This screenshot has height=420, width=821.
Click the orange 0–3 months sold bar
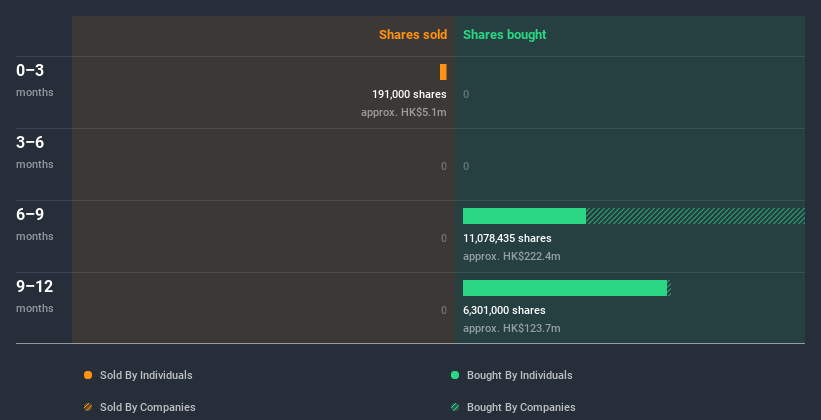(x=443, y=72)
